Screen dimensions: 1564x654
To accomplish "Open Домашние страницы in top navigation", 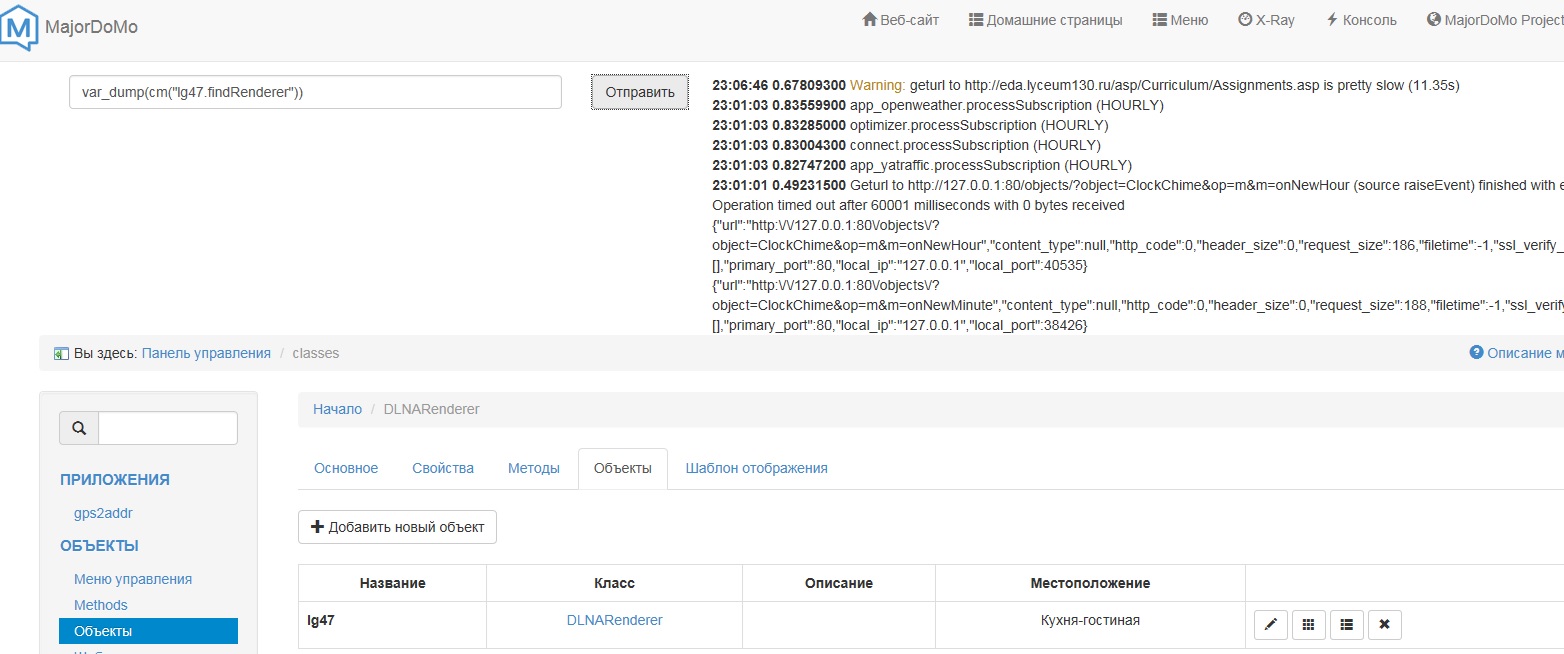I will [x=1045, y=20].
